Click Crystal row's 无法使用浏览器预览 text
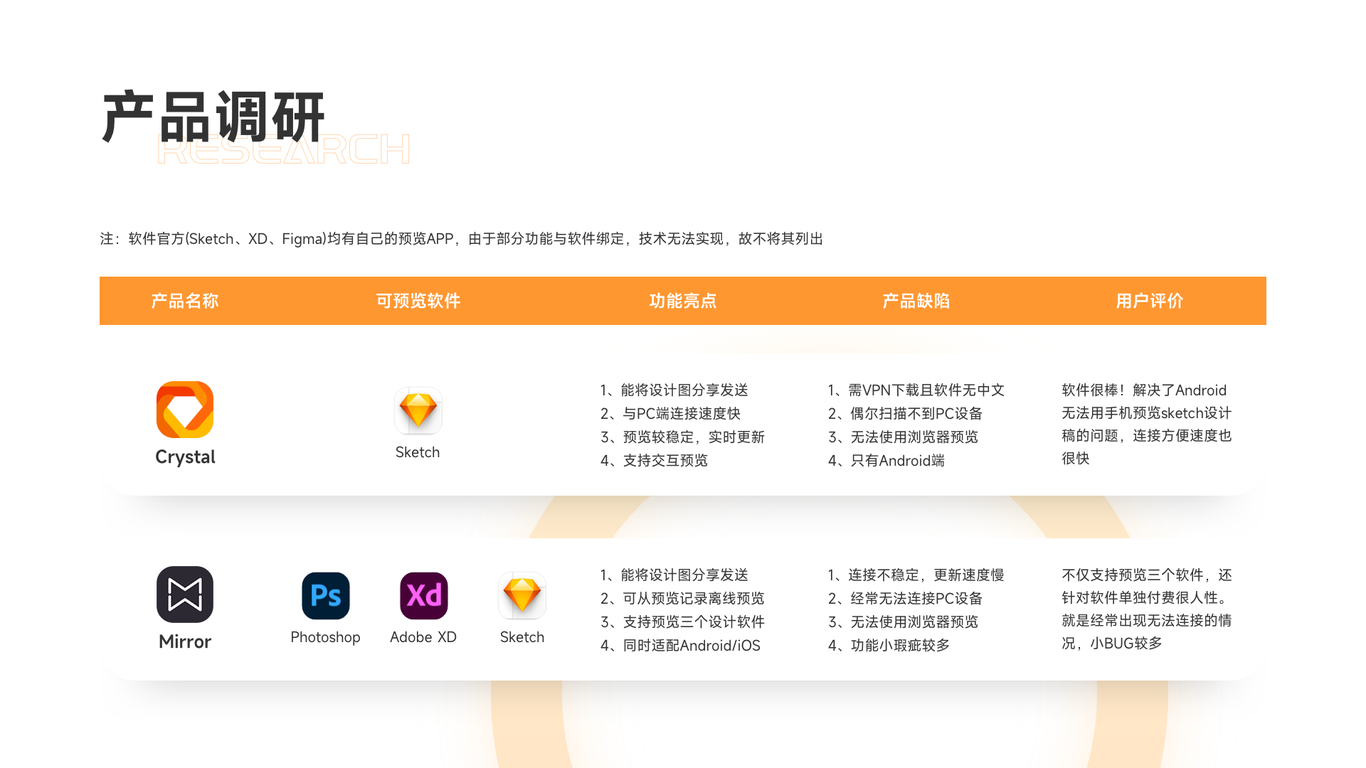Screen dimensions: 1366x768 tap(903, 437)
